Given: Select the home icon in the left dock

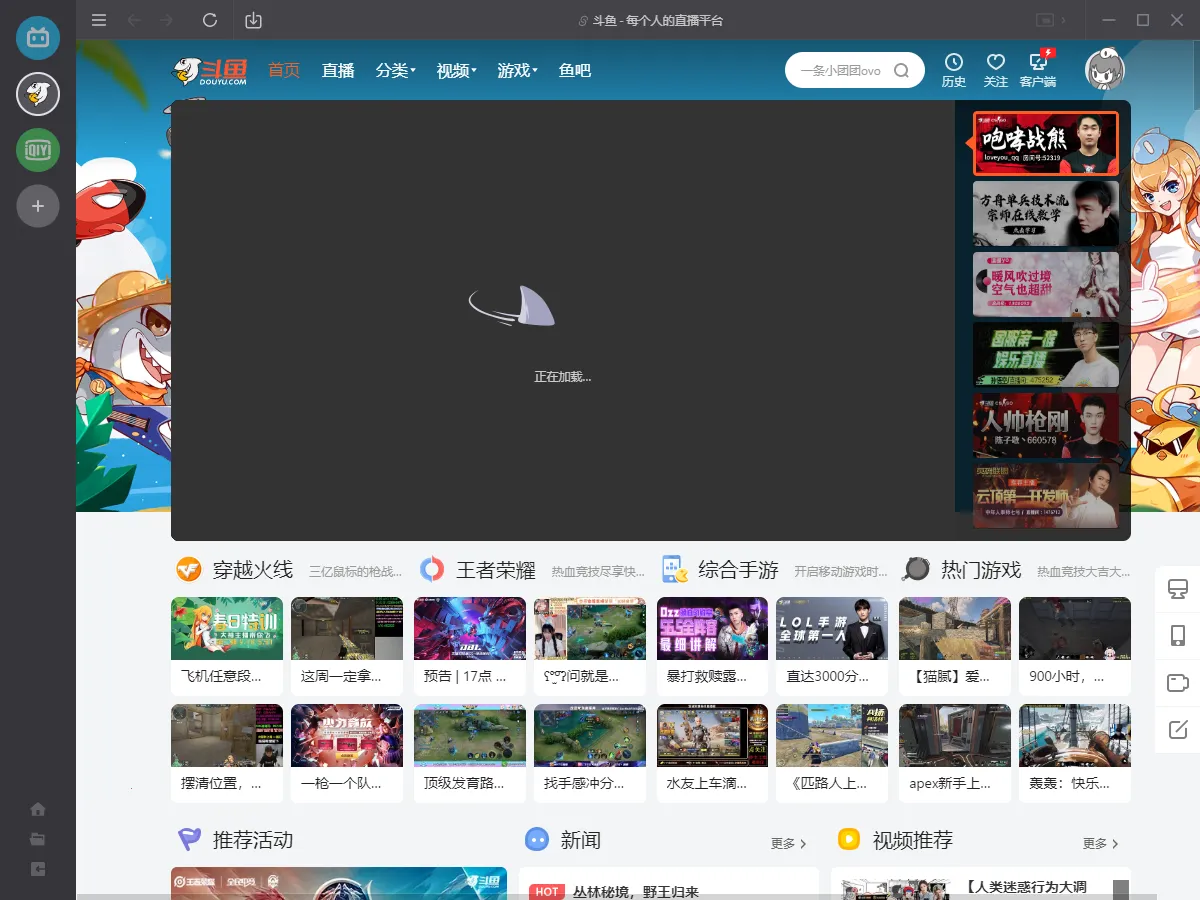Looking at the screenshot, I should point(37,808).
